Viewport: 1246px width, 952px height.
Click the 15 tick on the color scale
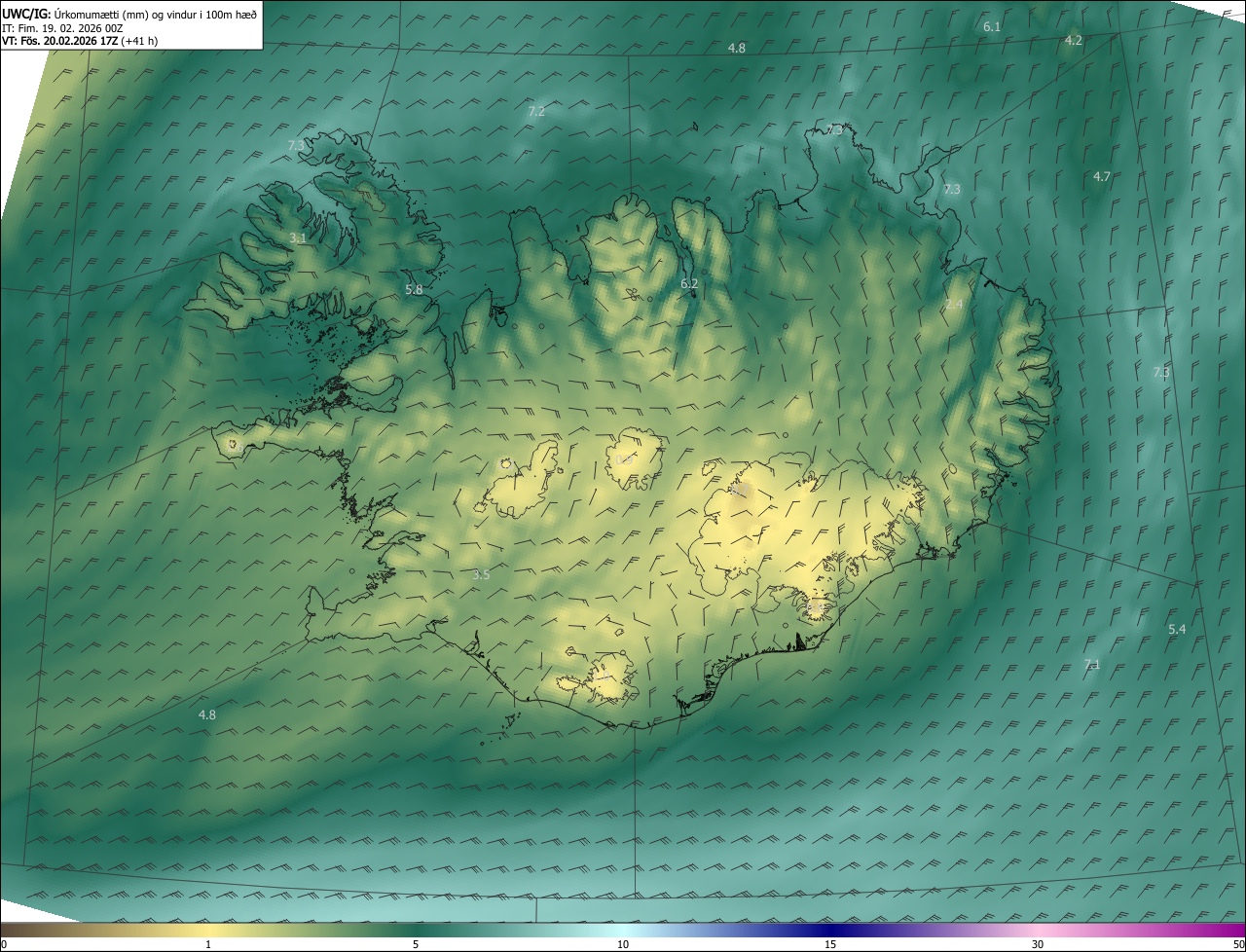[830, 944]
